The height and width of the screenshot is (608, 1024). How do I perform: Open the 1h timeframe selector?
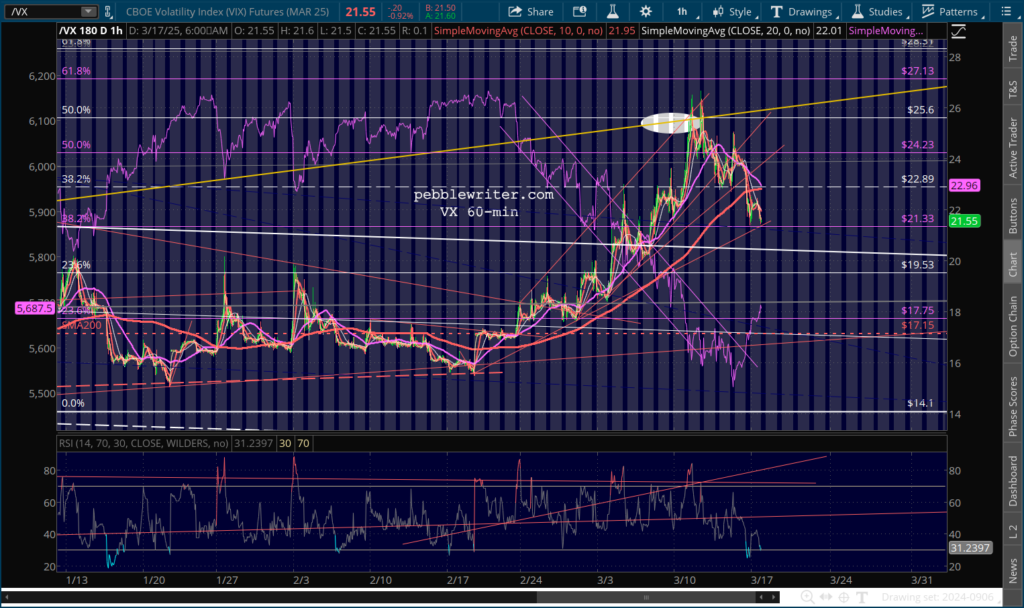pyautogui.click(x=682, y=12)
